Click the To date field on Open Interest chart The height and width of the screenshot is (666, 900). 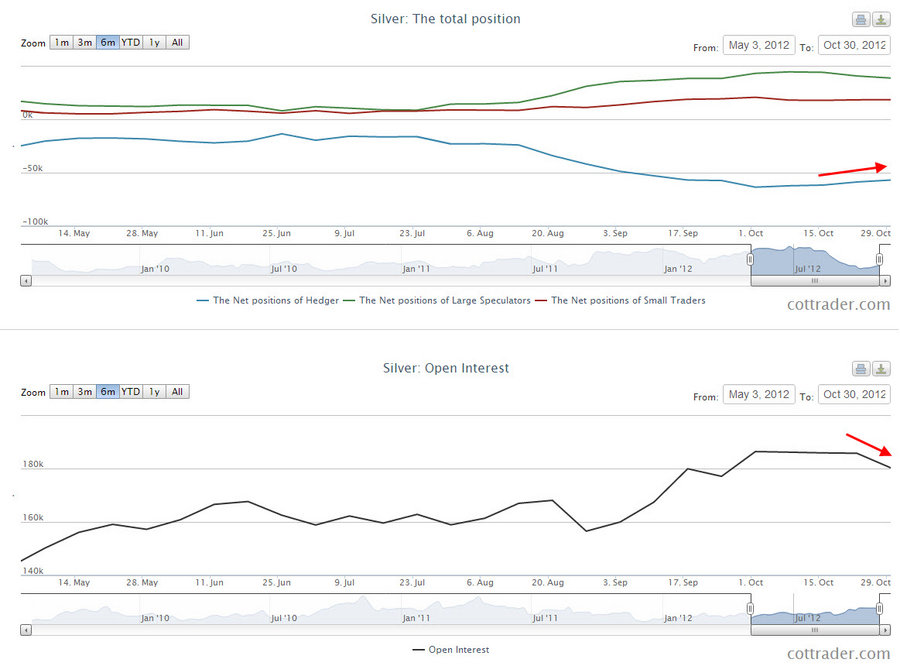pos(854,394)
